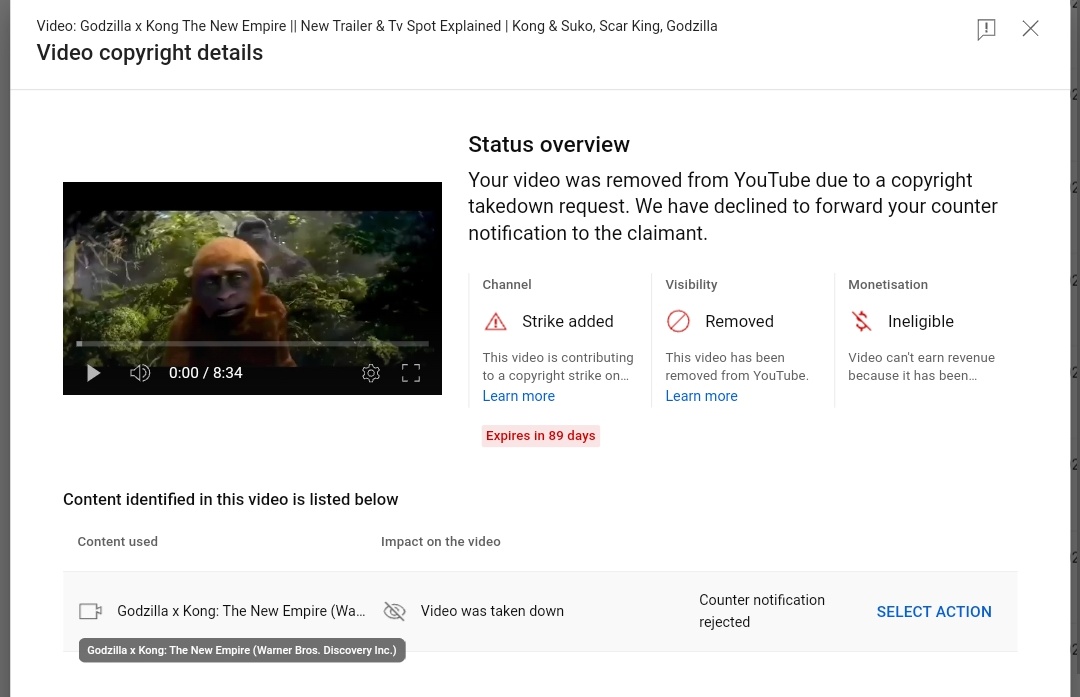Screen dimensions: 1080x697
Task: Open video player settings gear
Action: pos(371,373)
